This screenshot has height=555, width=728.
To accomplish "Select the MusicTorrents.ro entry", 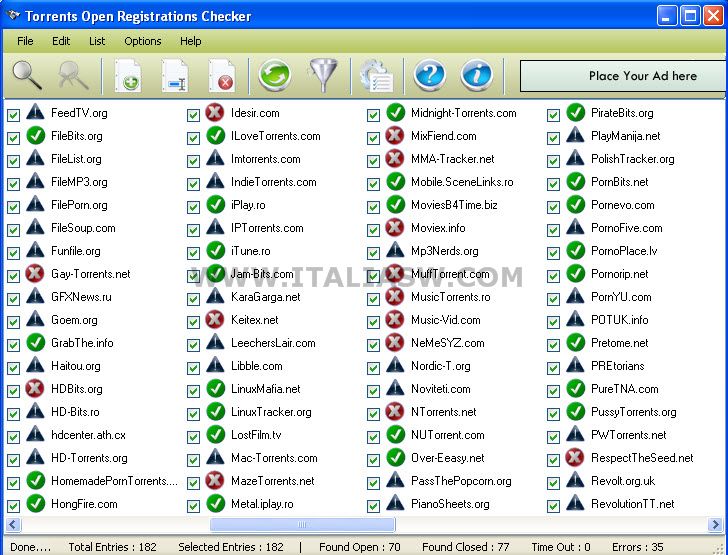I will (x=450, y=297).
